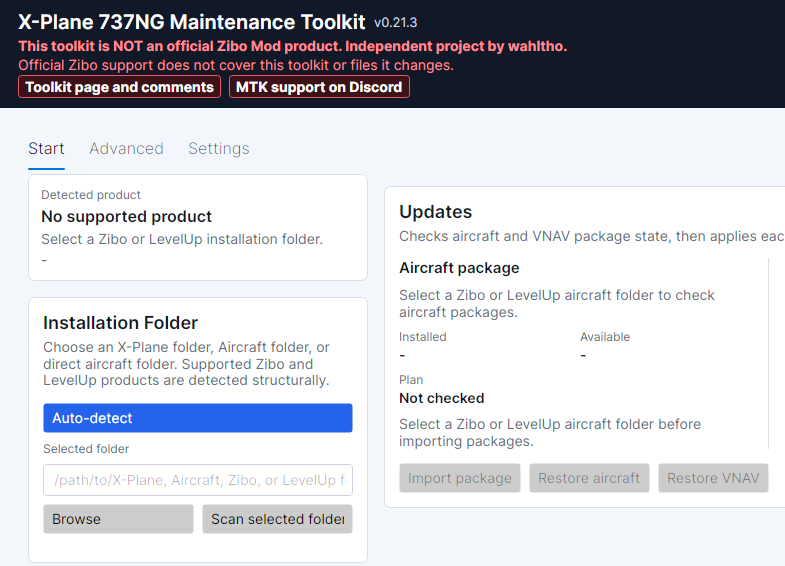The width and height of the screenshot is (785, 566).
Task: Click the 'Aircraft package' heading
Action: coord(459,268)
